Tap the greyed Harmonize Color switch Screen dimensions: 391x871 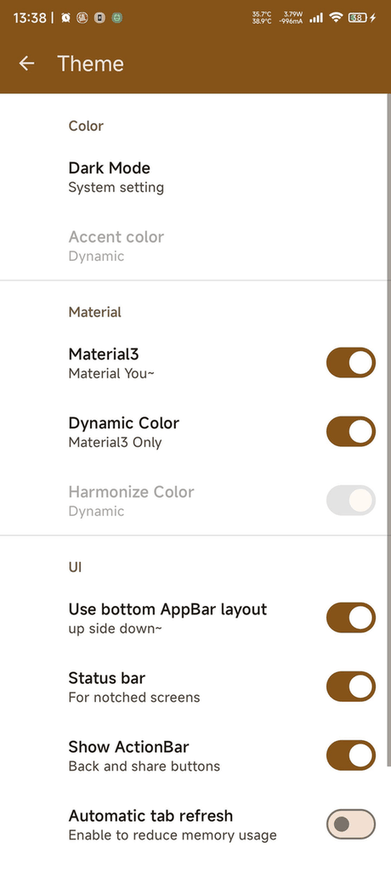pyautogui.click(x=350, y=500)
